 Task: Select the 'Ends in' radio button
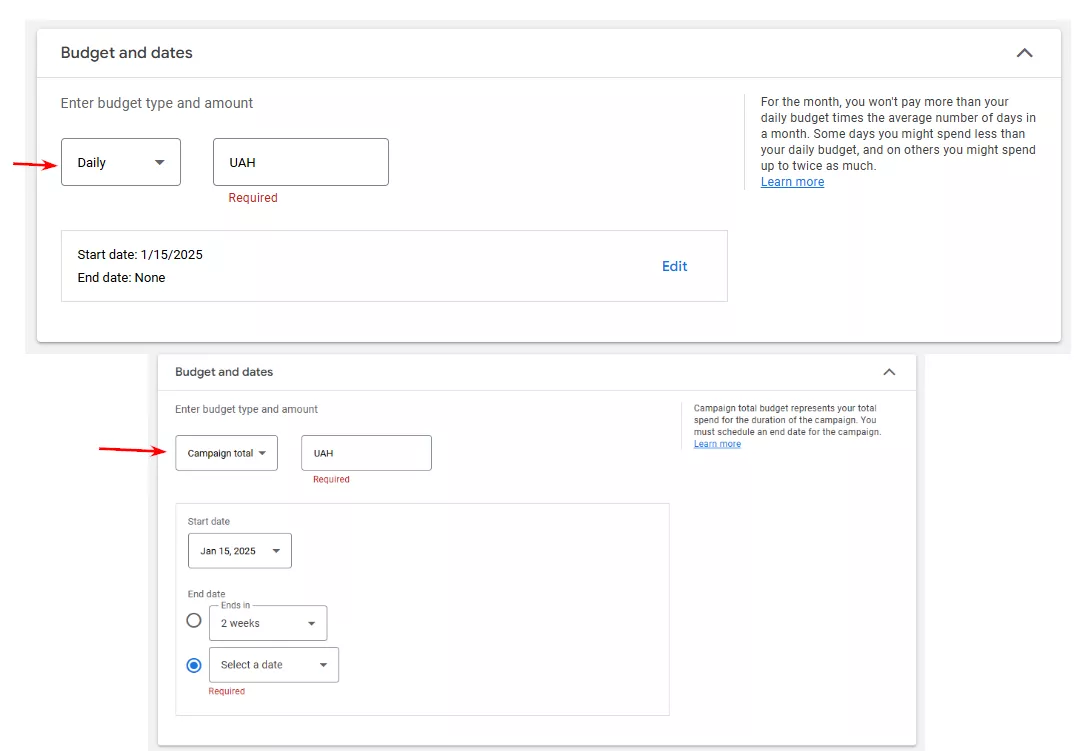click(x=194, y=620)
